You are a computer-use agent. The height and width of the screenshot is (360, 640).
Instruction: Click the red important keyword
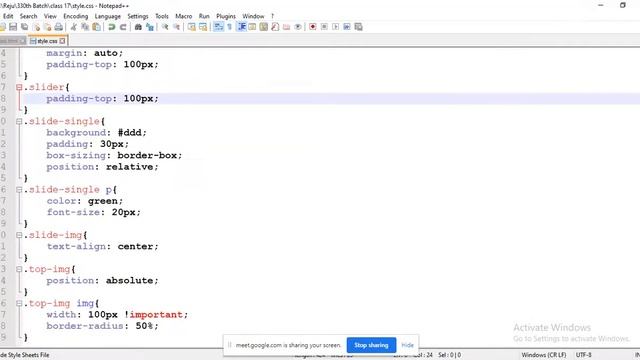[x=156, y=315]
